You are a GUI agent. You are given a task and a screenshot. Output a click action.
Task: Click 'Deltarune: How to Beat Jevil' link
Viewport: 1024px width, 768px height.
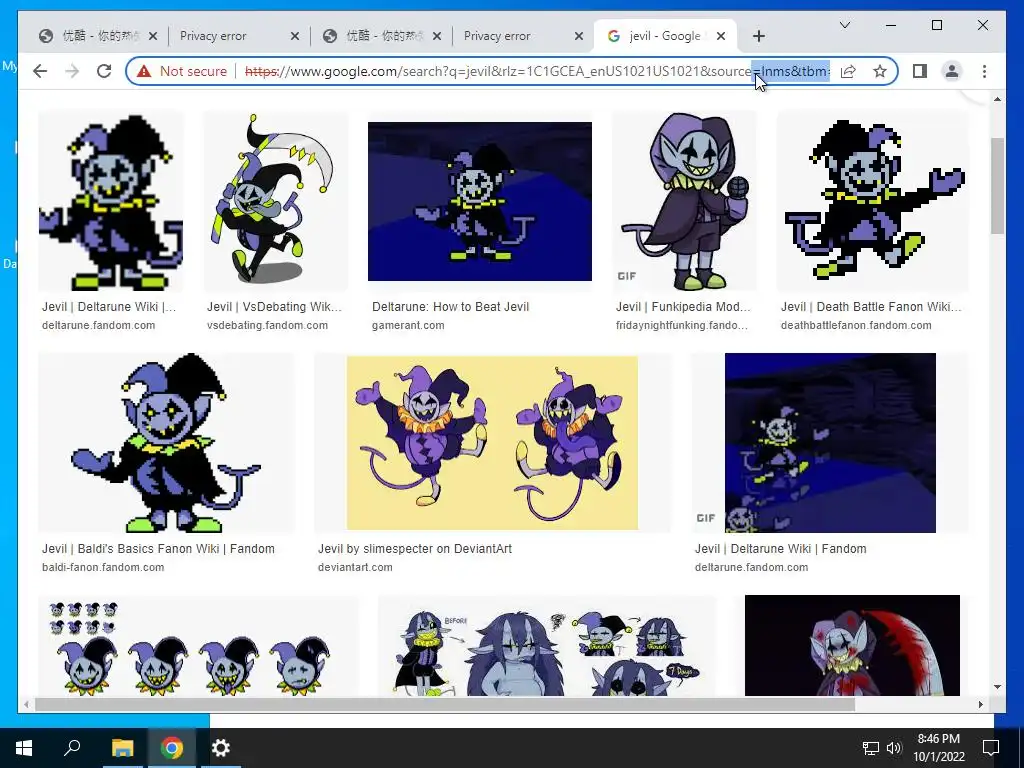[x=451, y=306]
